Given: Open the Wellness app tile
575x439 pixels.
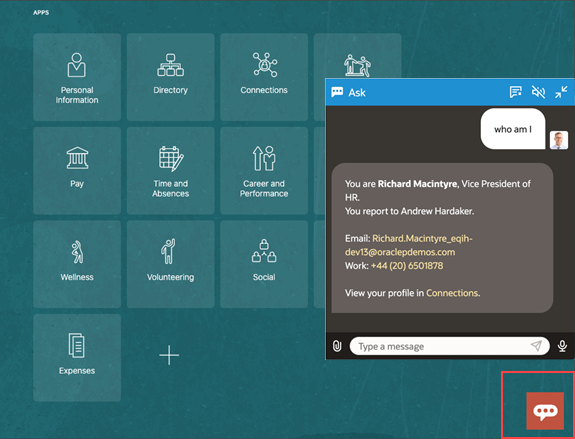Looking at the screenshot, I should click(x=77, y=264).
